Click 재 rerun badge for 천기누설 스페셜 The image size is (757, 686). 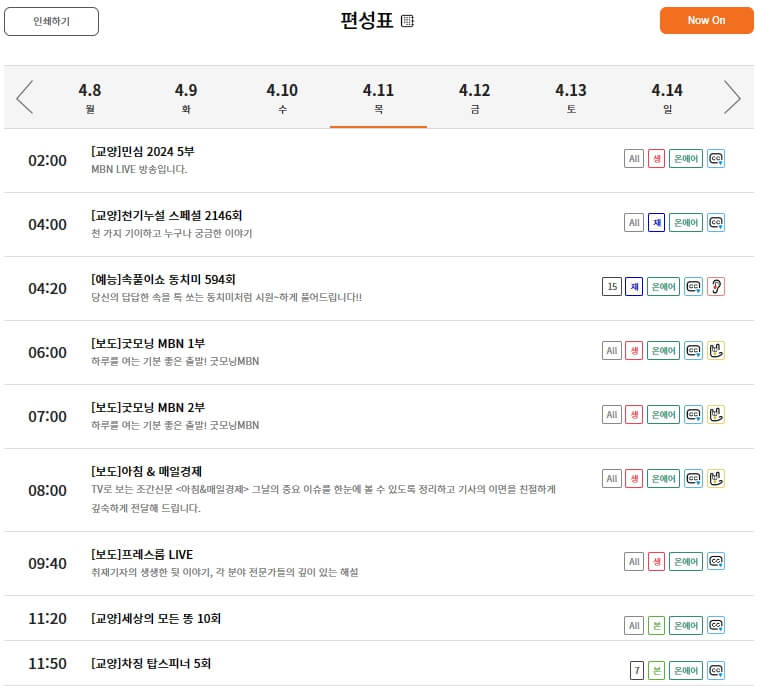[x=657, y=223]
